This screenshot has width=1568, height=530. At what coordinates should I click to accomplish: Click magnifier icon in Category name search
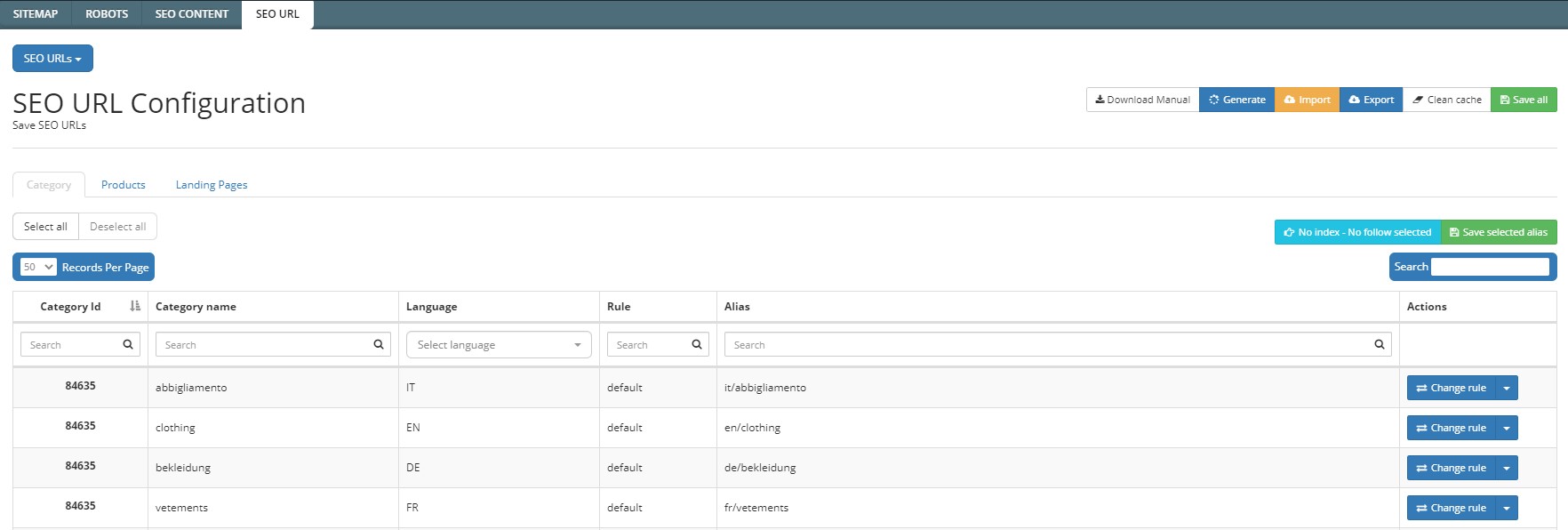(x=379, y=345)
